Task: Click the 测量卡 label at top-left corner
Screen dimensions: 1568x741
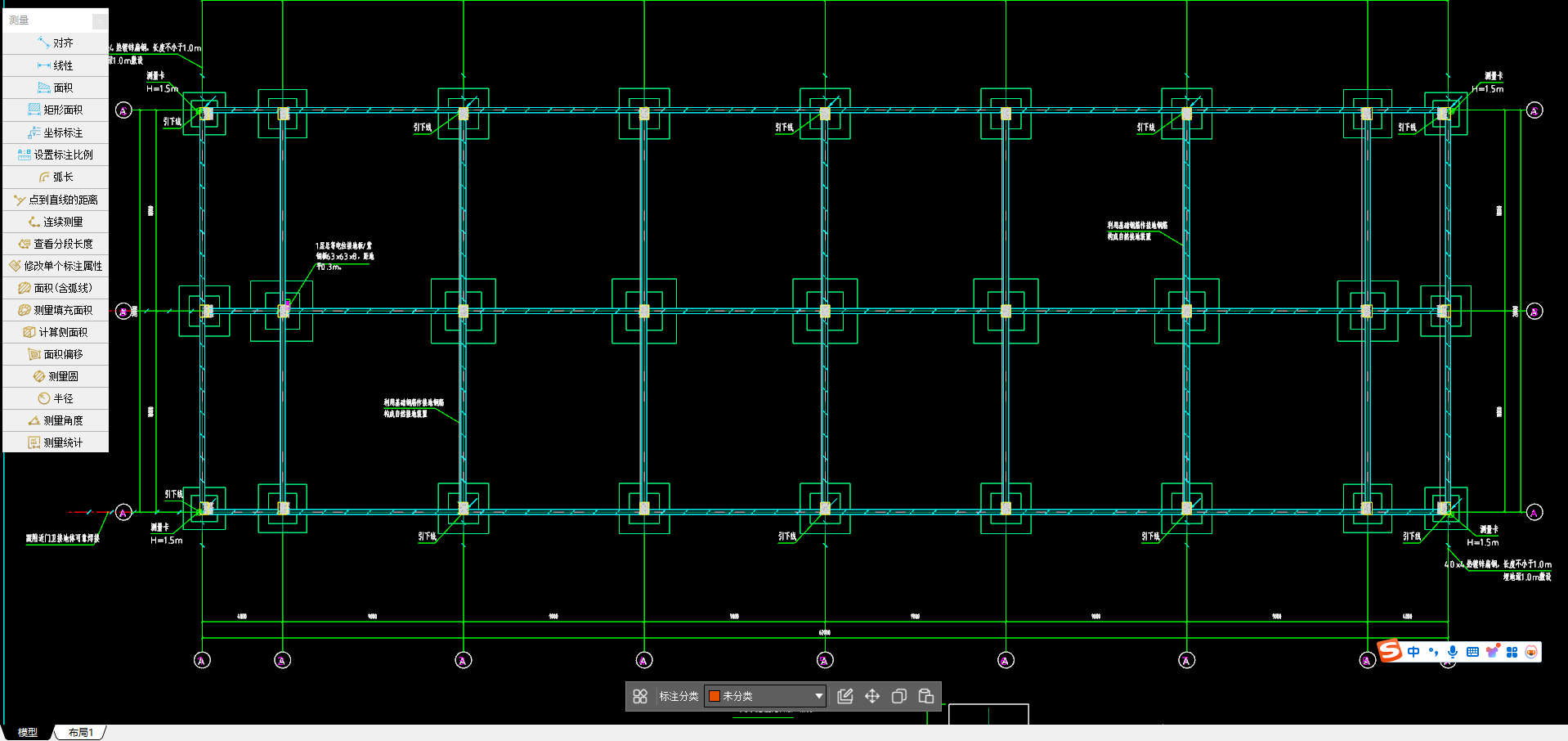Action: (155, 76)
